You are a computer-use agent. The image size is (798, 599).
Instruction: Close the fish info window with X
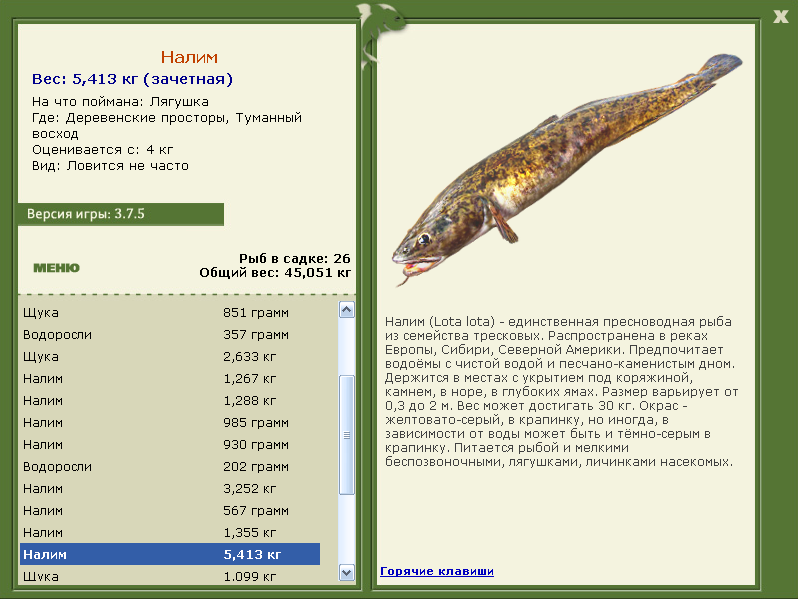coord(780,16)
